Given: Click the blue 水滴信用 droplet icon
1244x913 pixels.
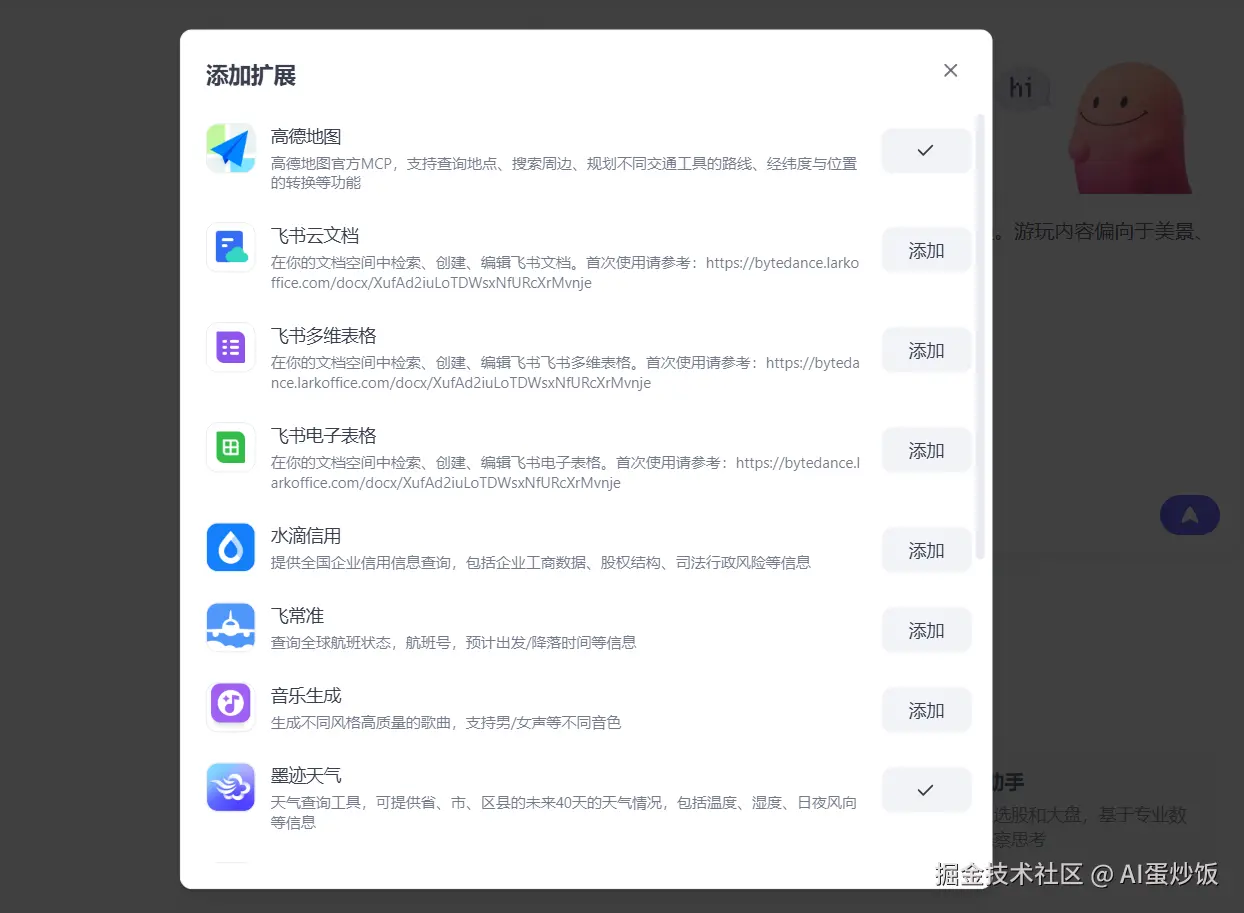Looking at the screenshot, I should pyautogui.click(x=231, y=547).
